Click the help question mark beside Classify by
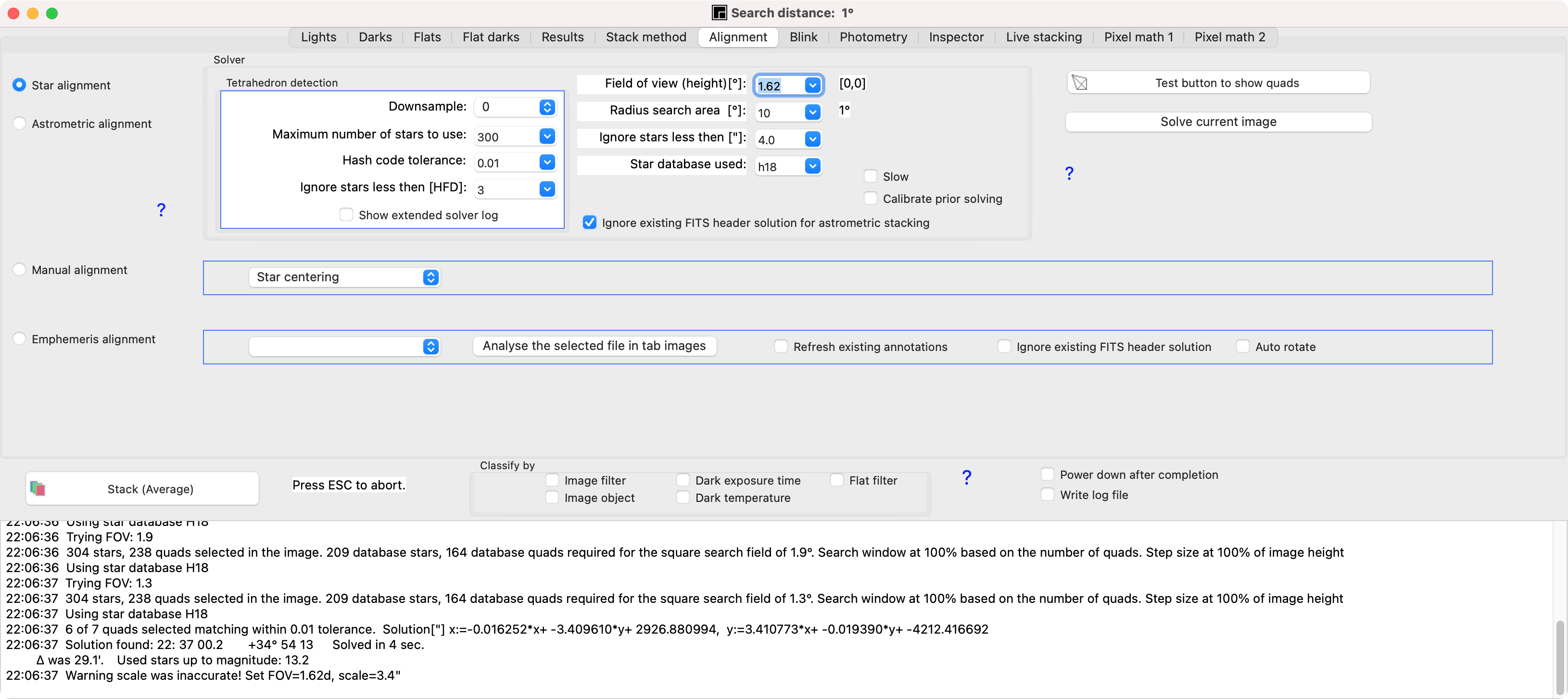The width and height of the screenshot is (1568, 699). (966, 477)
